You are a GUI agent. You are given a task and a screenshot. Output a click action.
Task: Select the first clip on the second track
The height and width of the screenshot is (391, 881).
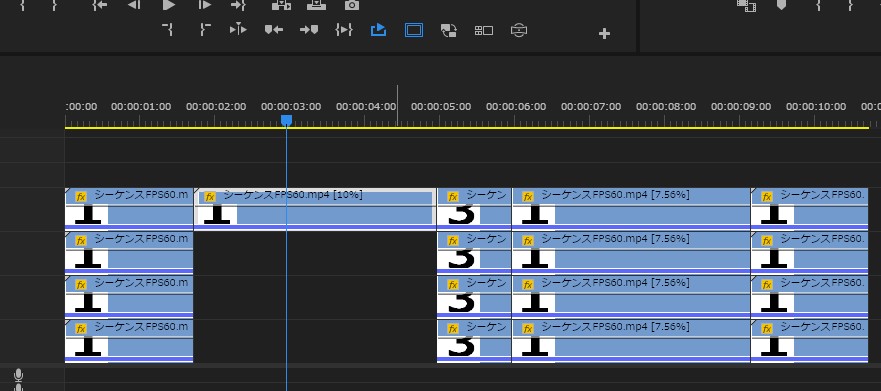point(129,253)
